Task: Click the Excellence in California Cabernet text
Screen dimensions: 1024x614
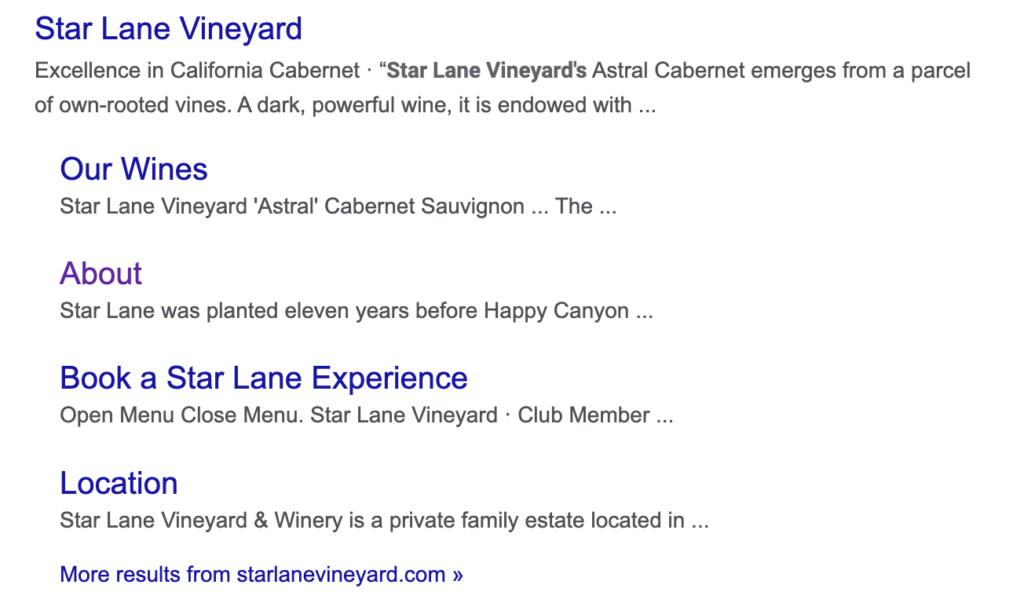Action: [197, 71]
